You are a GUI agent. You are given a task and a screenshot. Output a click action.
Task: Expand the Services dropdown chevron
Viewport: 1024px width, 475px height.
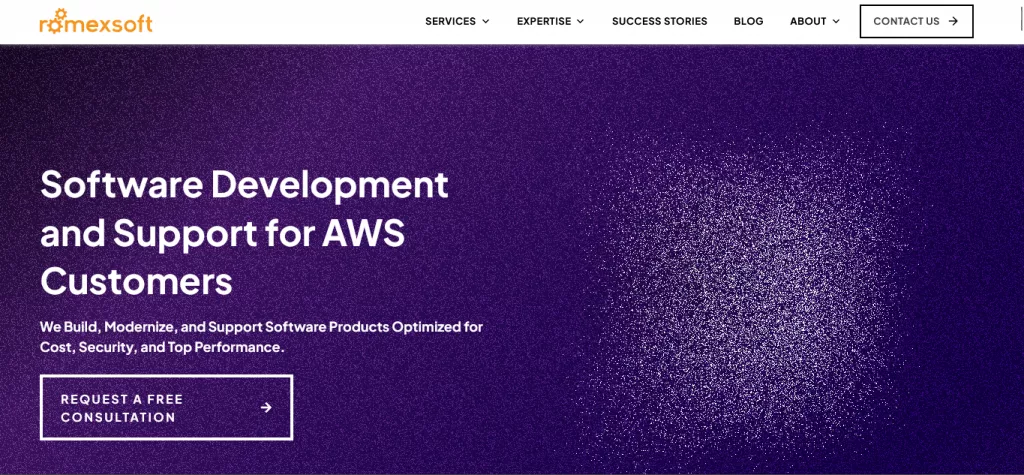[x=485, y=22]
